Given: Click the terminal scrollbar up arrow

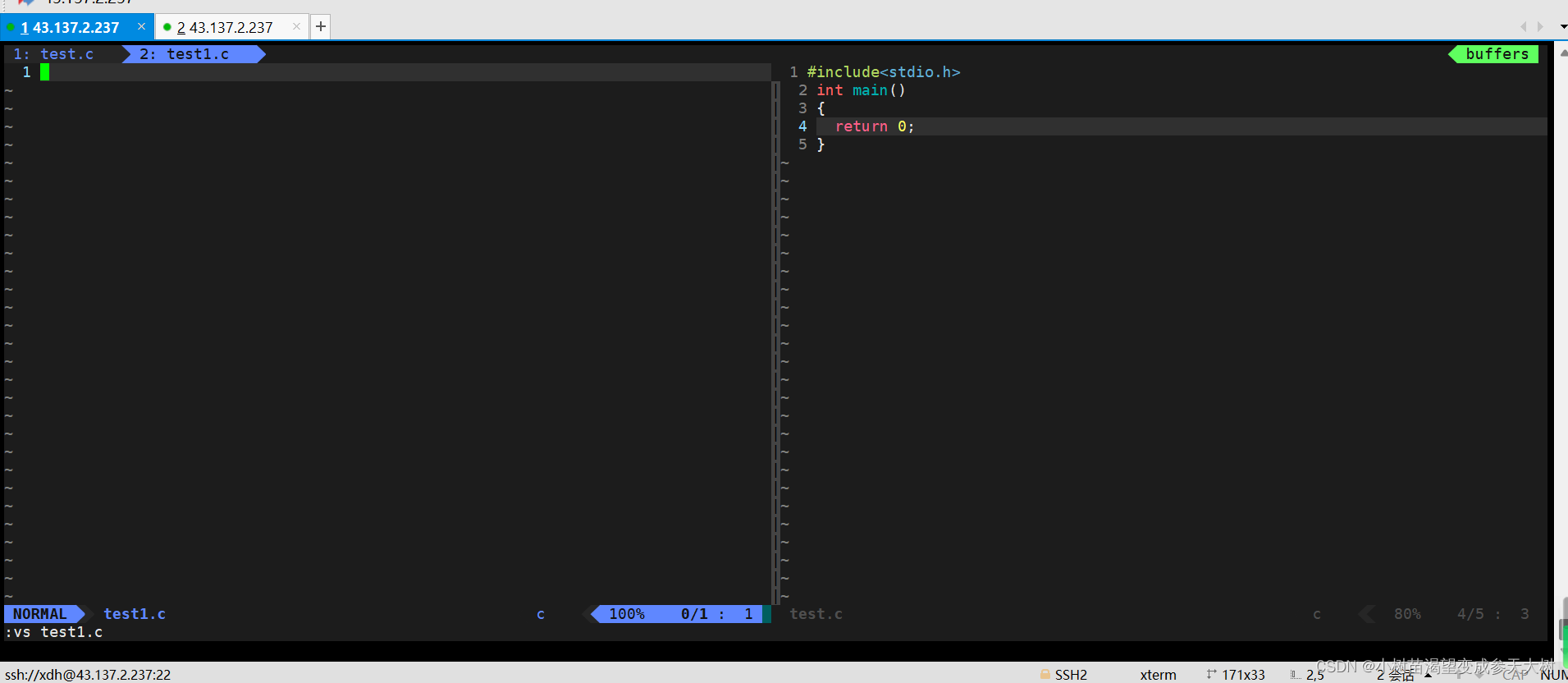Looking at the screenshot, I should pyautogui.click(x=1563, y=53).
